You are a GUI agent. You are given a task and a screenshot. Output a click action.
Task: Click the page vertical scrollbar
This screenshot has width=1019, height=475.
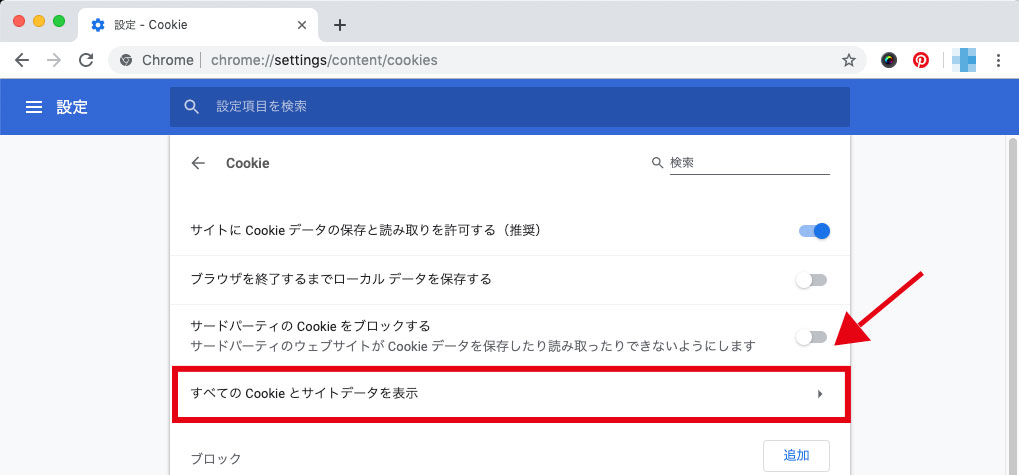(x=1013, y=305)
